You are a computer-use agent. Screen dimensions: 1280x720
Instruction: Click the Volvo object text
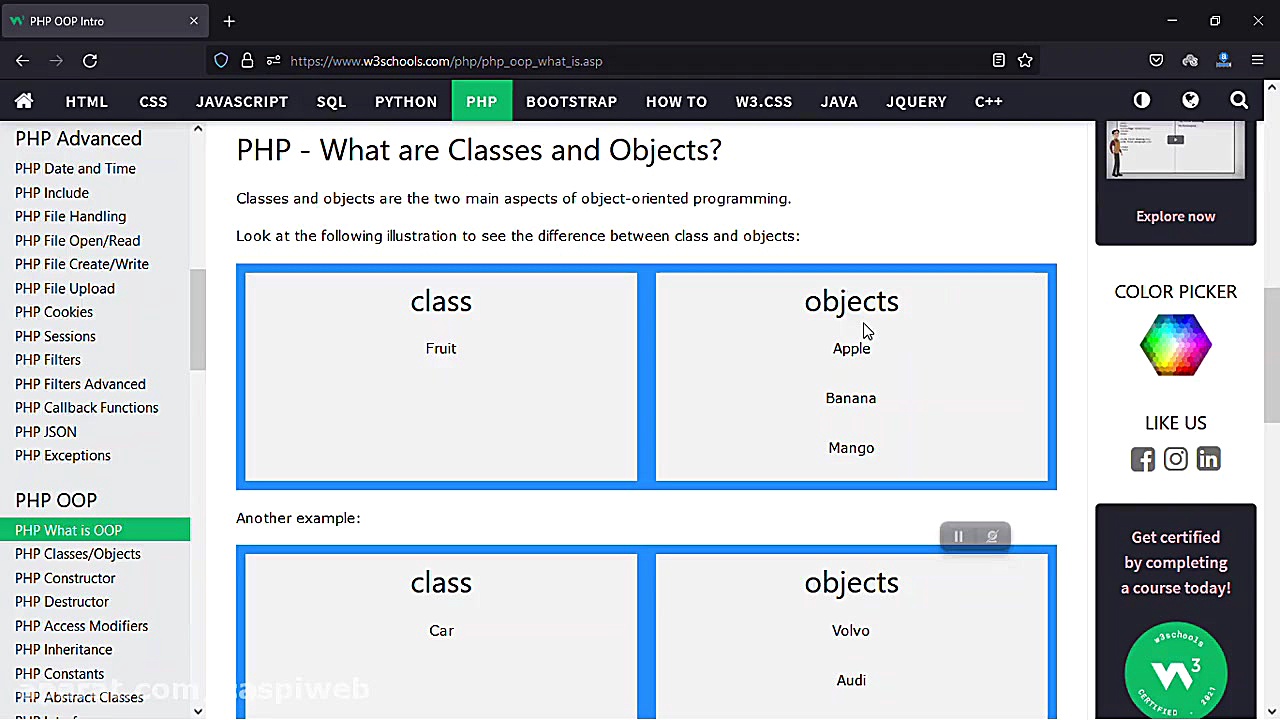click(851, 631)
